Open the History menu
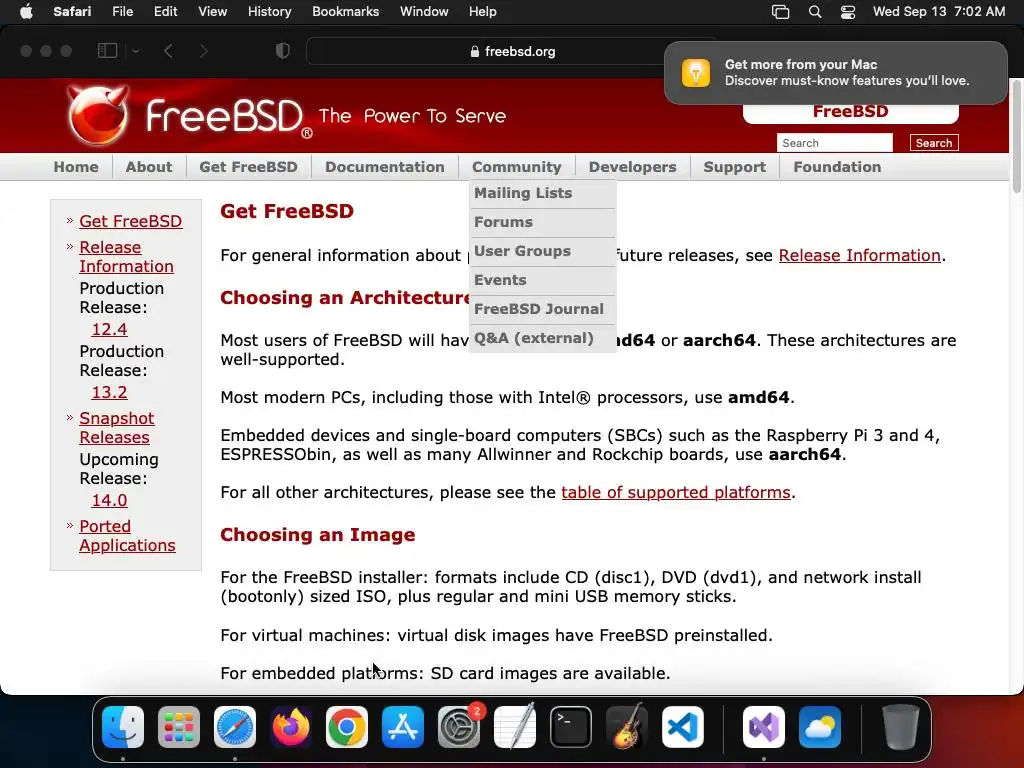Viewport: 1024px width, 768px height. coord(269,12)
